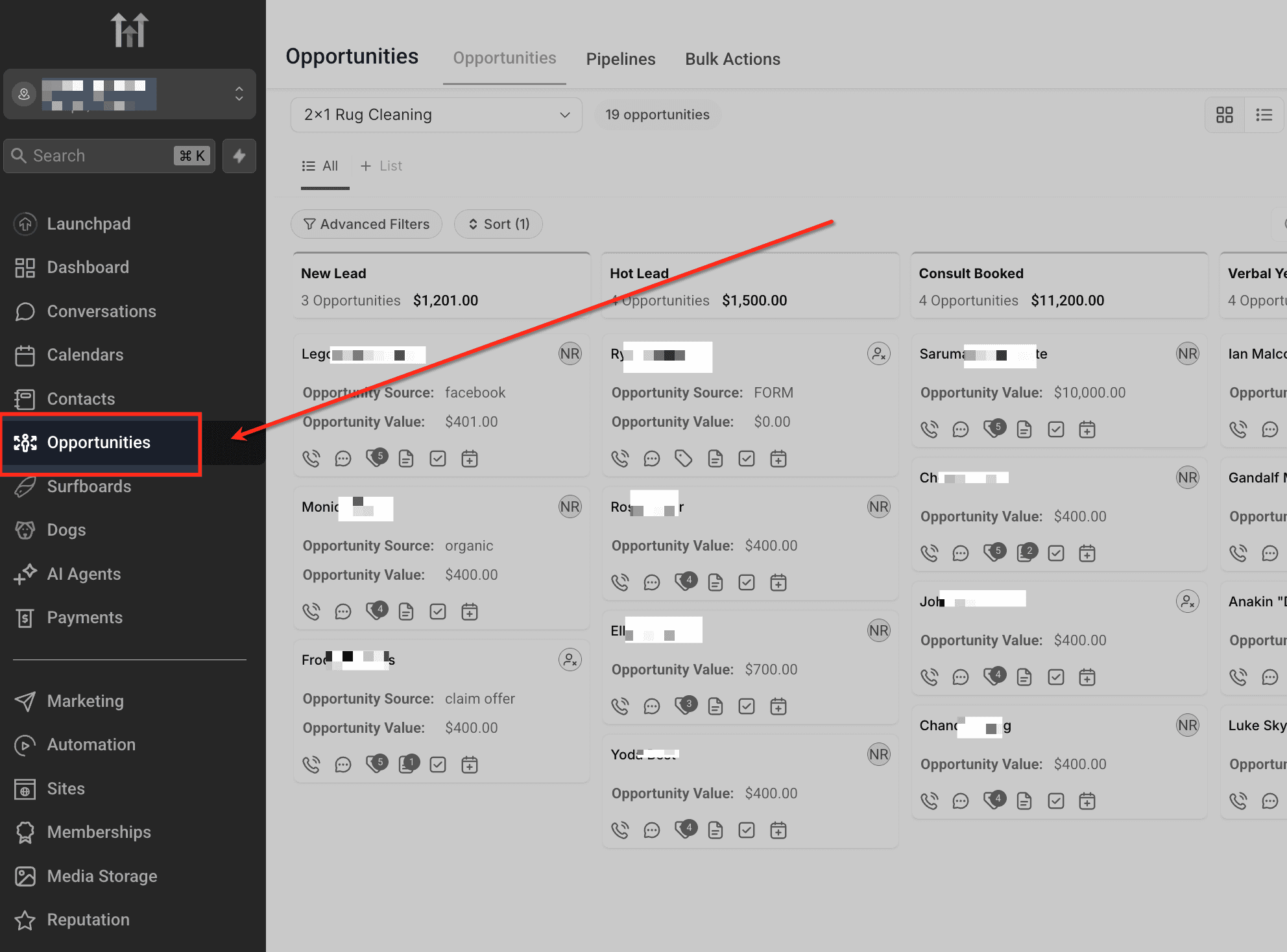Click the $1,201.00 New Lead total

445,301
